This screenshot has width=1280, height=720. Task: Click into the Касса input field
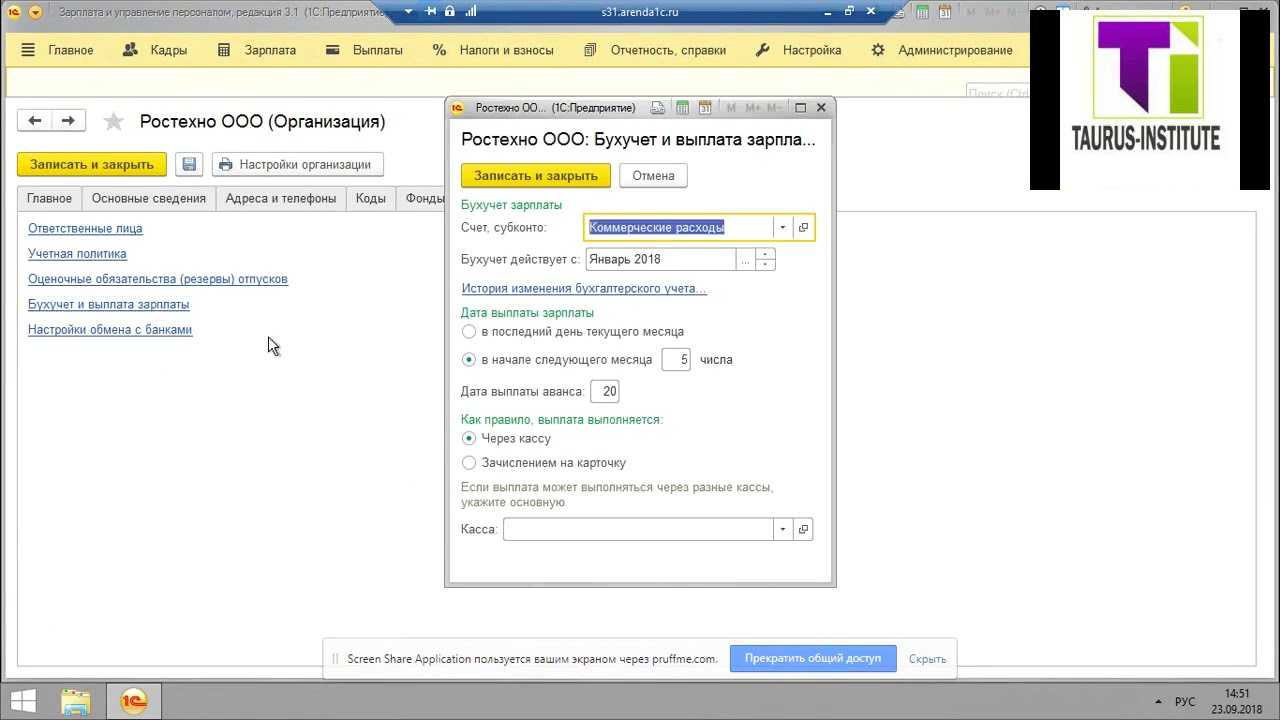click(x=638, y=529)
